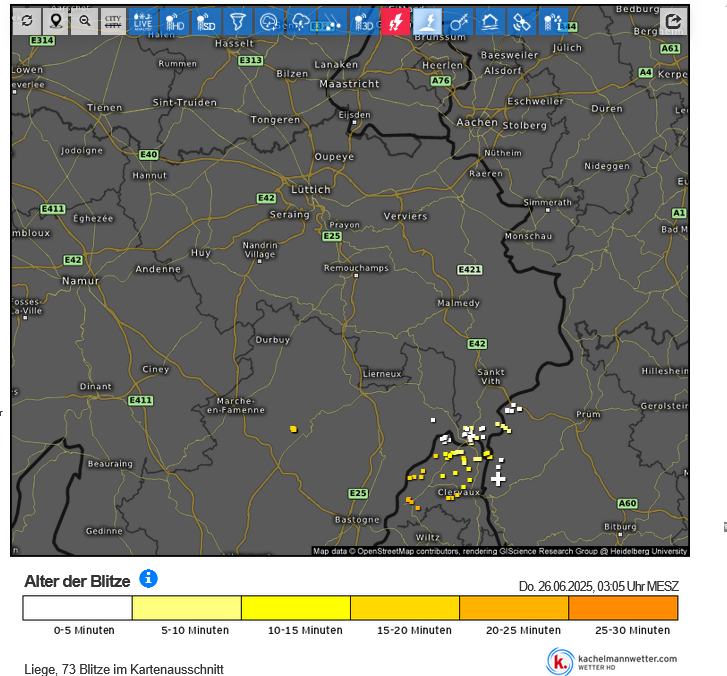This screenshot has height=676, width=727.
Task: Click the white plus lightning marker near Clervaux
Action: coord(498,479)
